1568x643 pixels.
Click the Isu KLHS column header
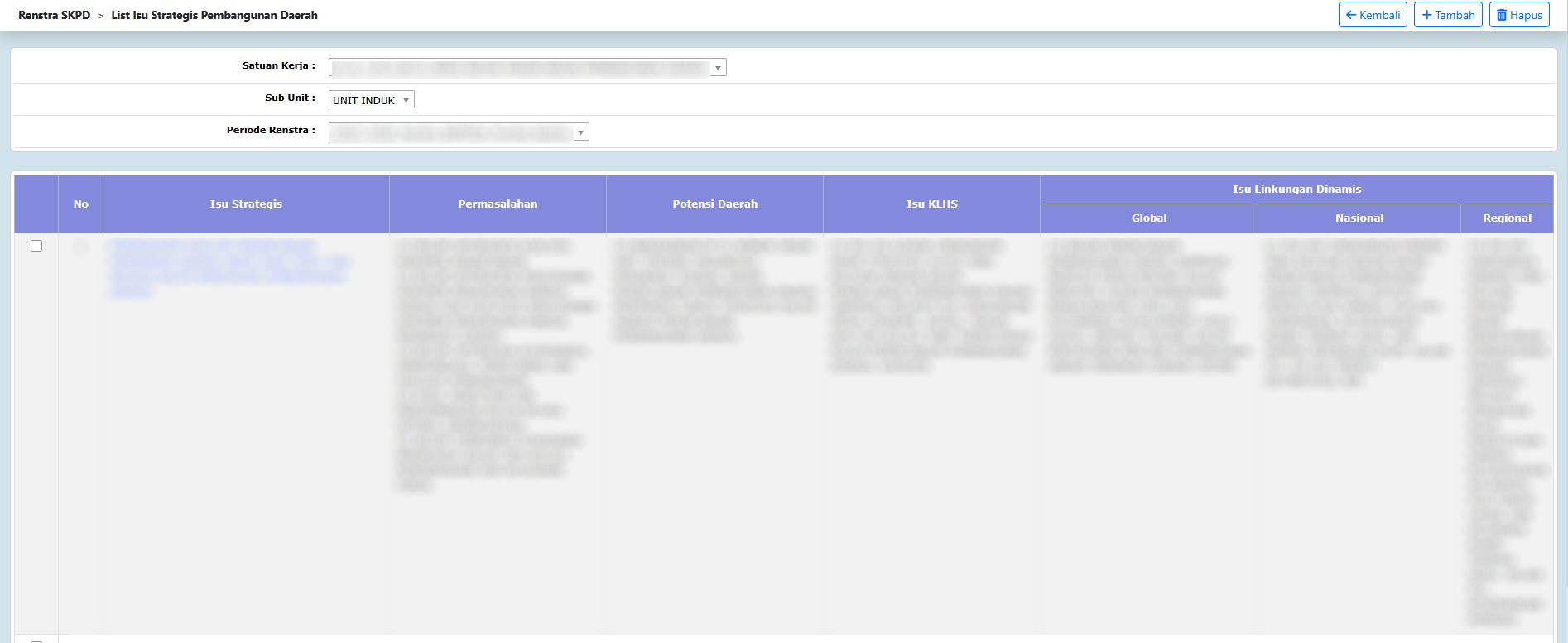931,204
